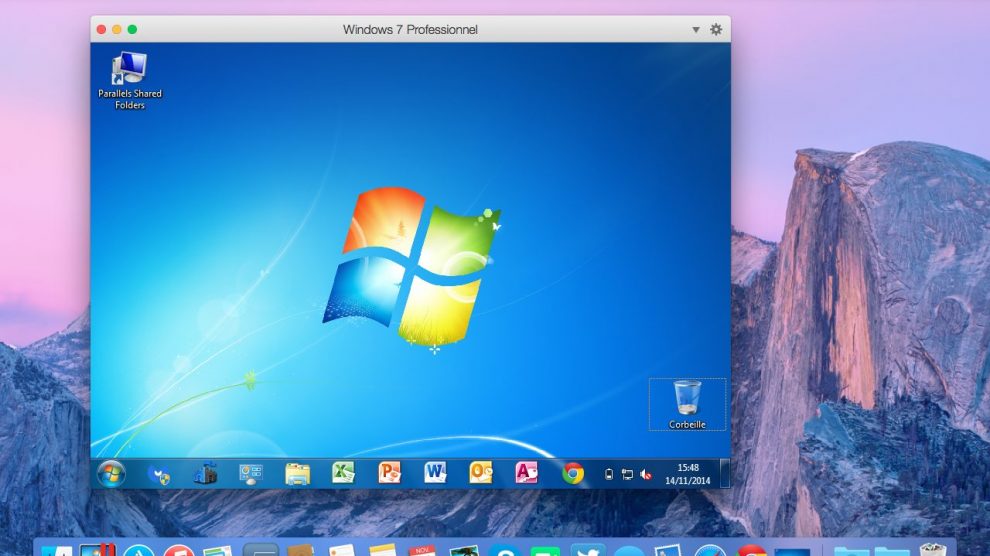This screenshot has width=990, height=556.
Task: Minimize the VM window with the yellow button
Action: (x=116, y=29)
